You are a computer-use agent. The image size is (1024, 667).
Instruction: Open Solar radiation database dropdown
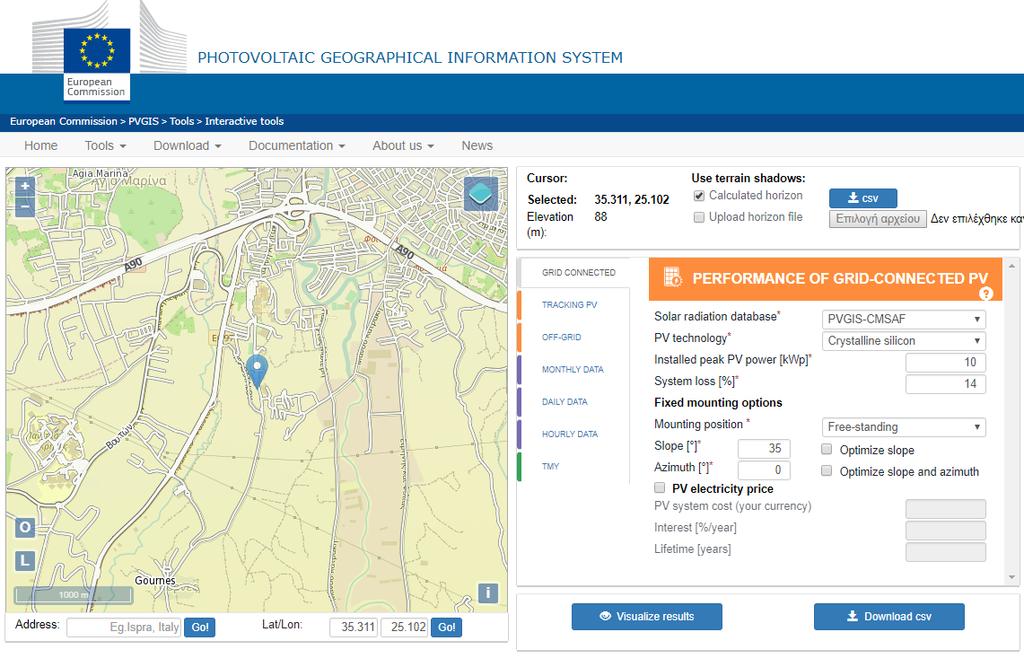tap(903, 319)
